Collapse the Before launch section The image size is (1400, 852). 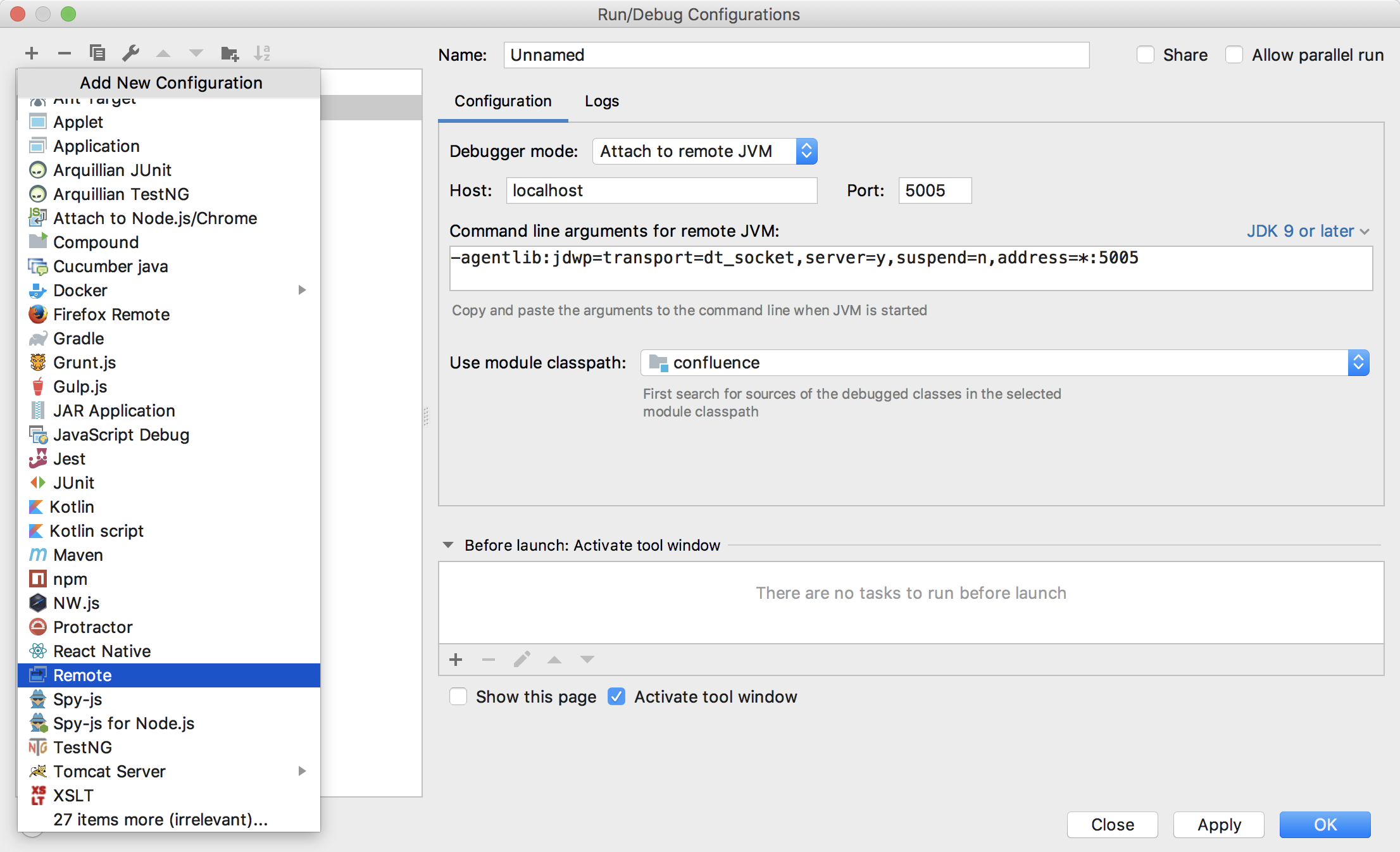pos(448,545)
